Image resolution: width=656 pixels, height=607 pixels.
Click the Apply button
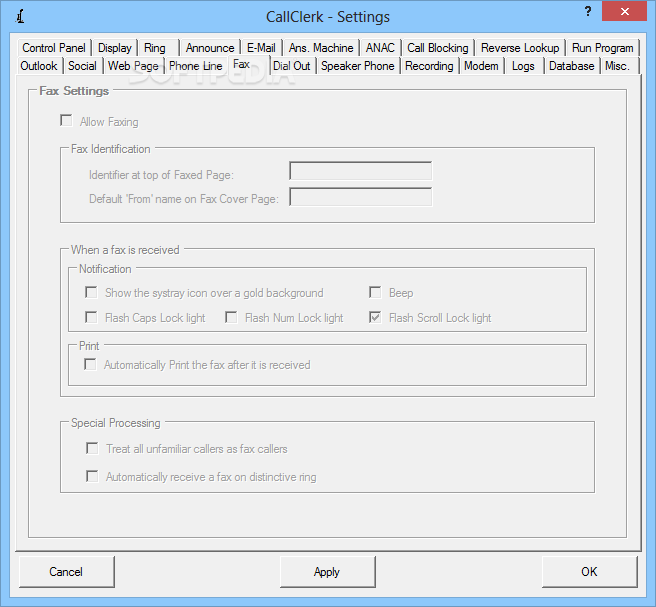(328, 571)
